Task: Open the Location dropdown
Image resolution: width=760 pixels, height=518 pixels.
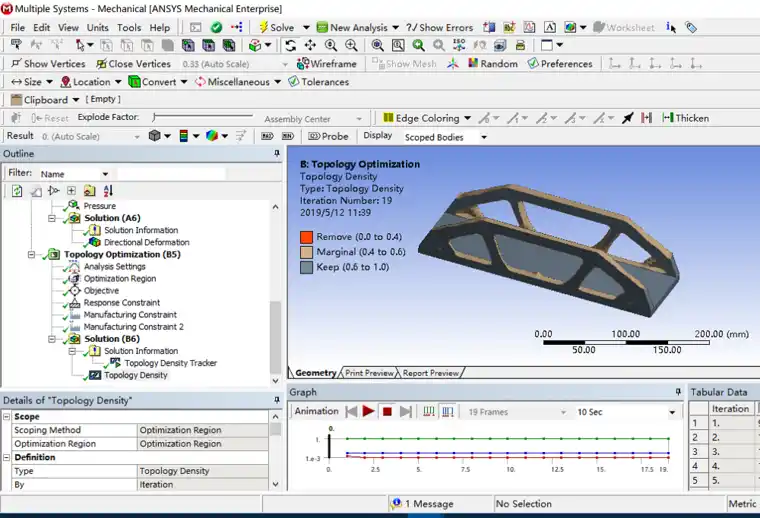Action: (x=91, y=82)
